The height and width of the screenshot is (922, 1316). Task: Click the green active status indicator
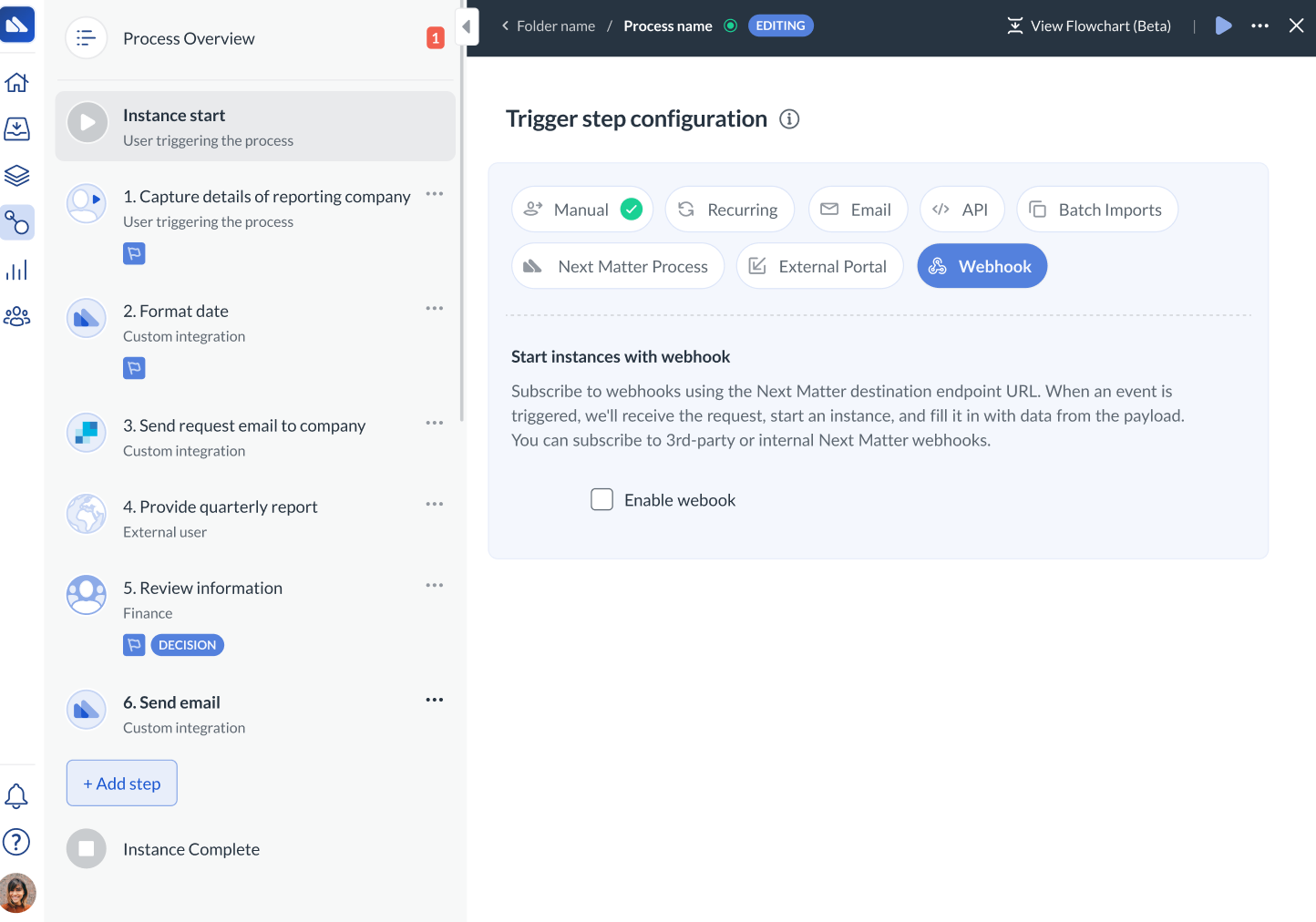click(x=730, y=26)
